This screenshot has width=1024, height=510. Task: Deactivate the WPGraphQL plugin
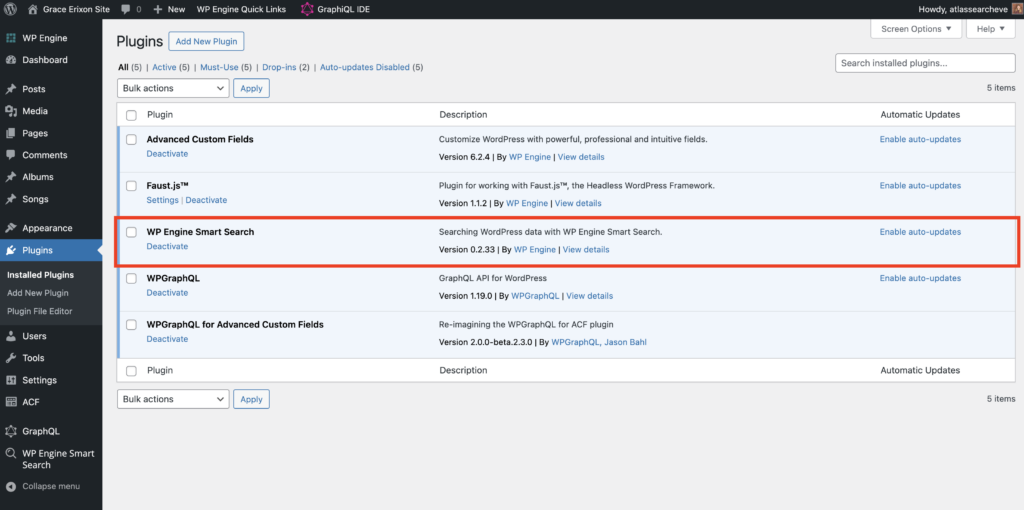pyautogui.click(x=167, y=293)
